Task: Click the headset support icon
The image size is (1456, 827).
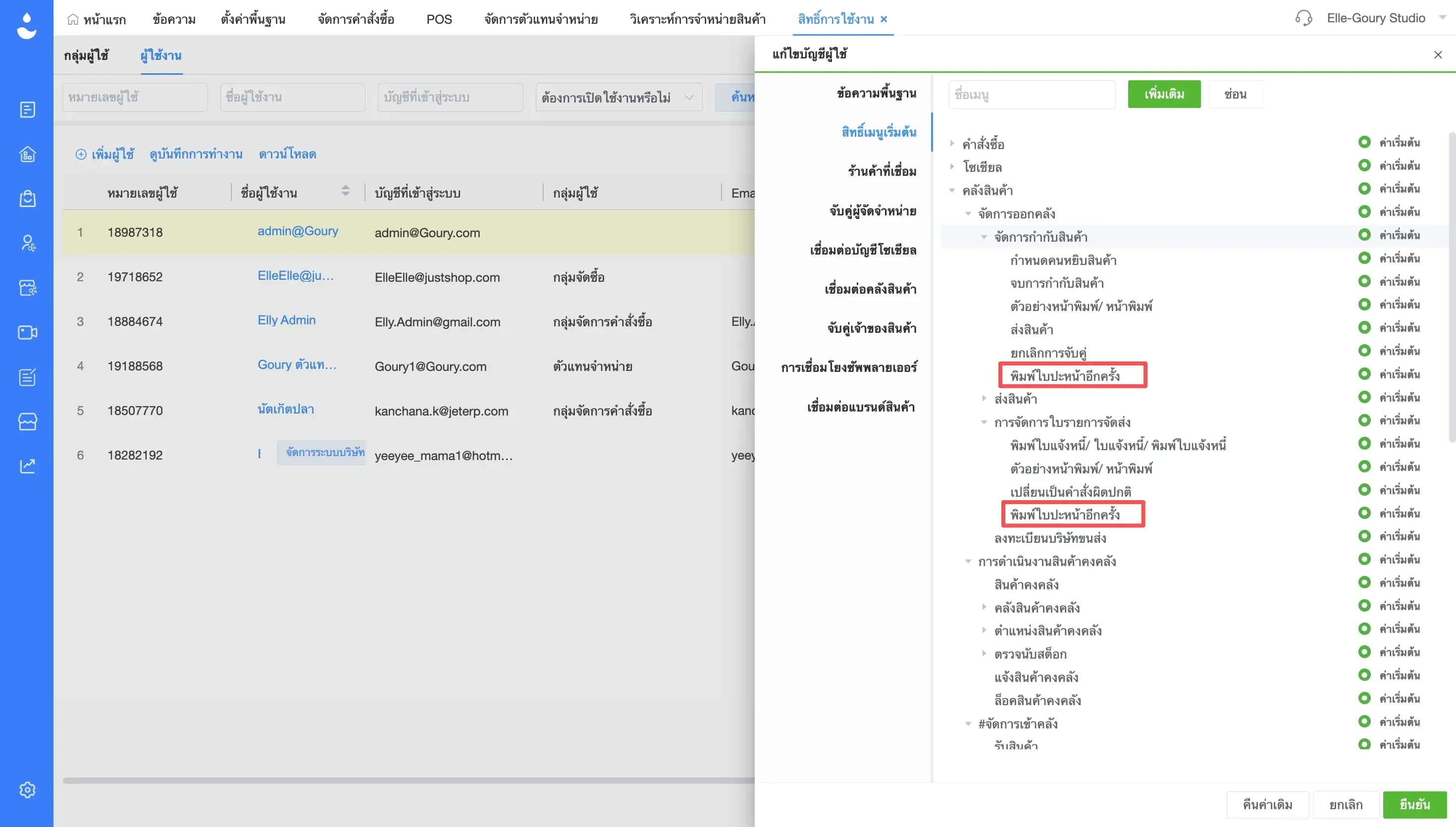Action: click(1303, 18)
